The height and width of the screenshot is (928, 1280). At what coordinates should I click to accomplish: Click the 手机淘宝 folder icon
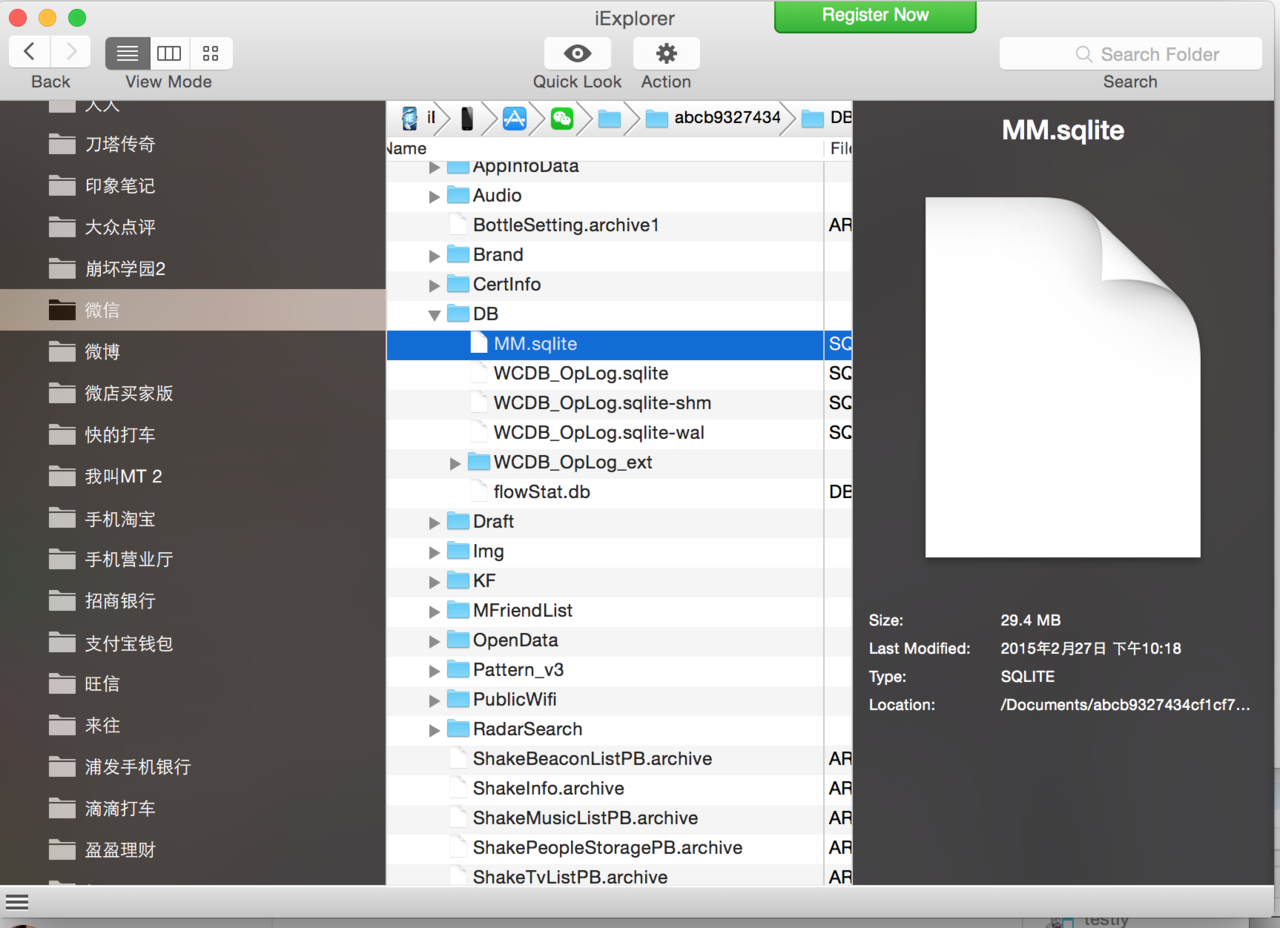pyautogui.click(x=62, y=519)
